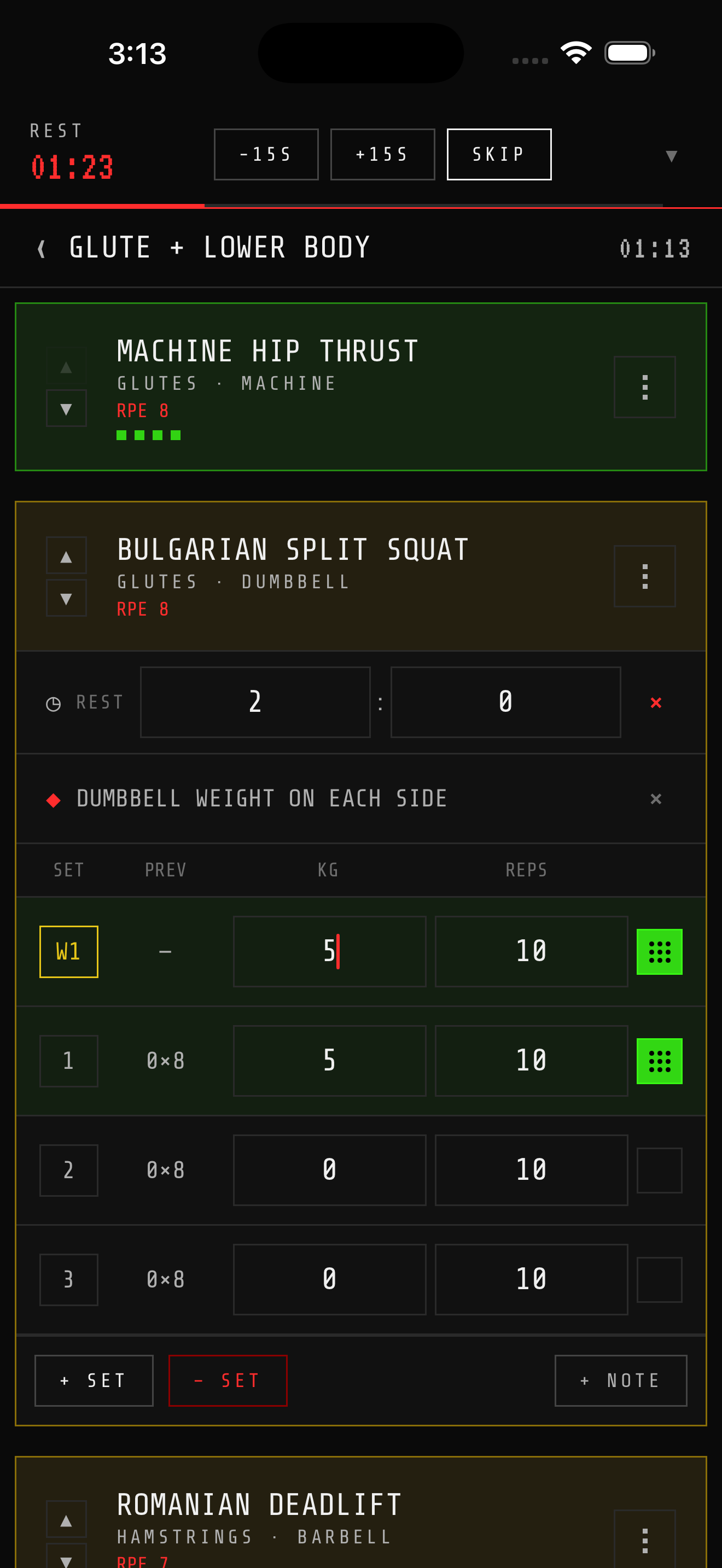This screenshot has height=1568, width=722.
Task: Dismiss the dumbbell weight note
Action: click(x=656, y=799)
